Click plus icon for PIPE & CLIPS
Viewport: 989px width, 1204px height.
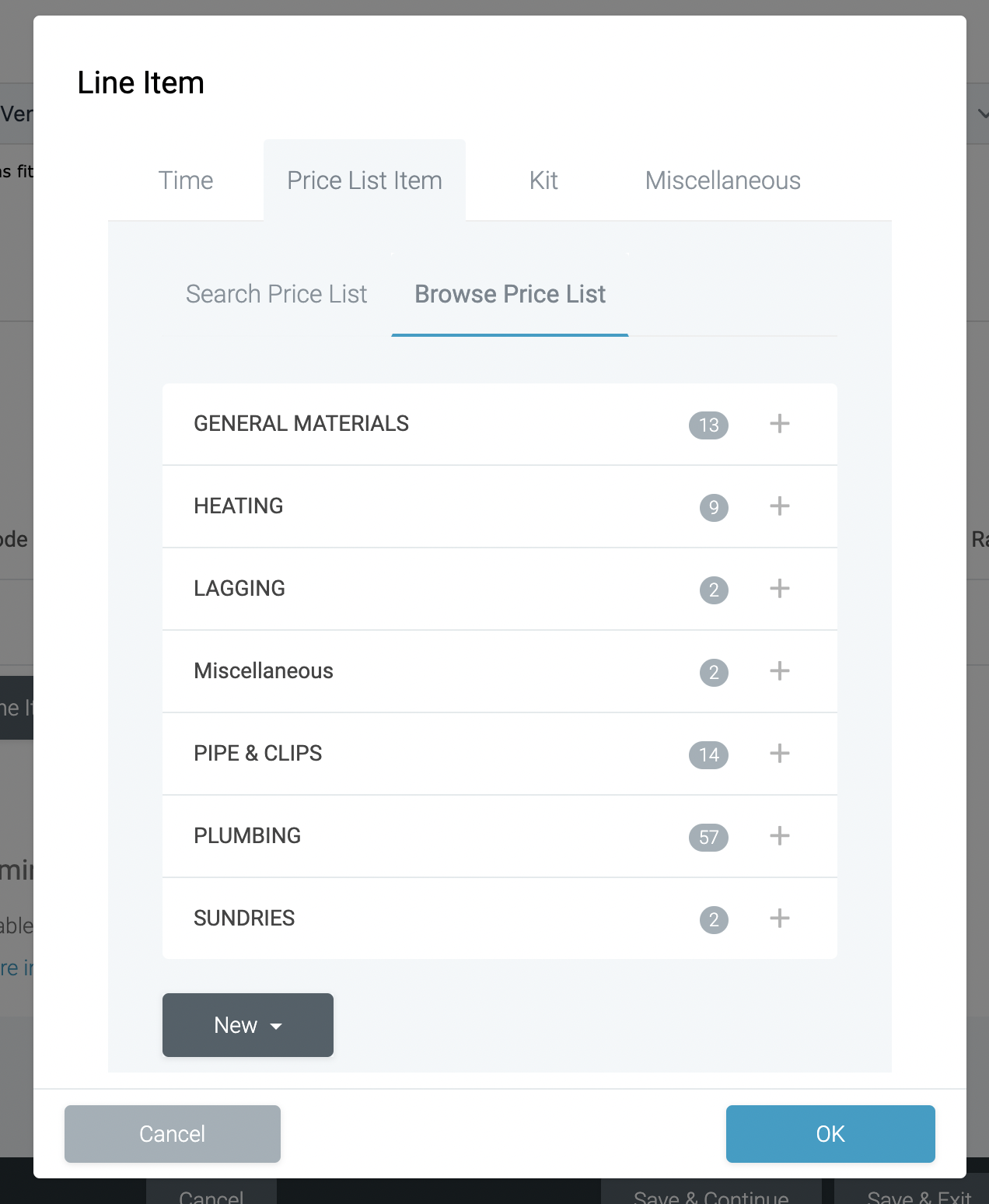[x=779, y=754]
